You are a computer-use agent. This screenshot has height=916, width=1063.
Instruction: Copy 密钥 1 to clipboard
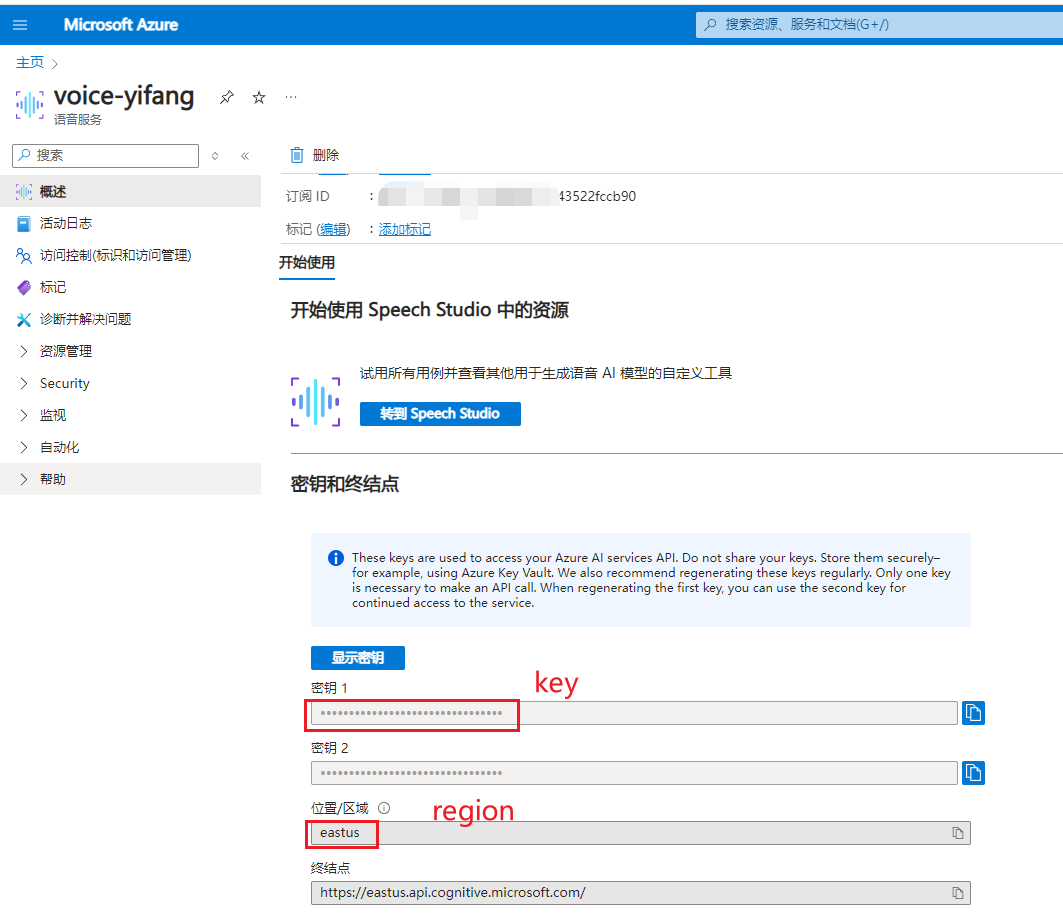[974, 713]
